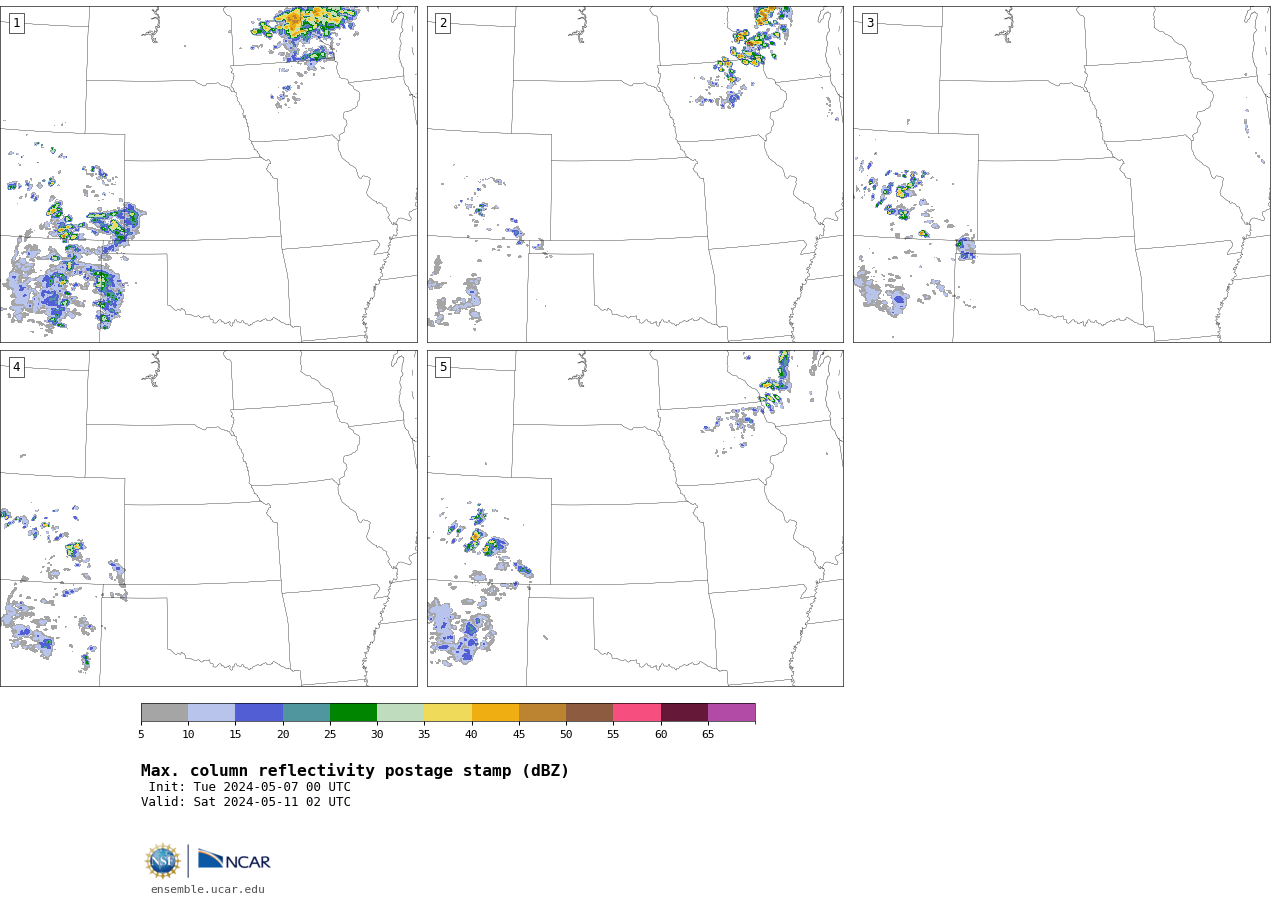Click the colorbar tick label 20
Screen dimensions: 1280x901
click(x=283, y=735)
